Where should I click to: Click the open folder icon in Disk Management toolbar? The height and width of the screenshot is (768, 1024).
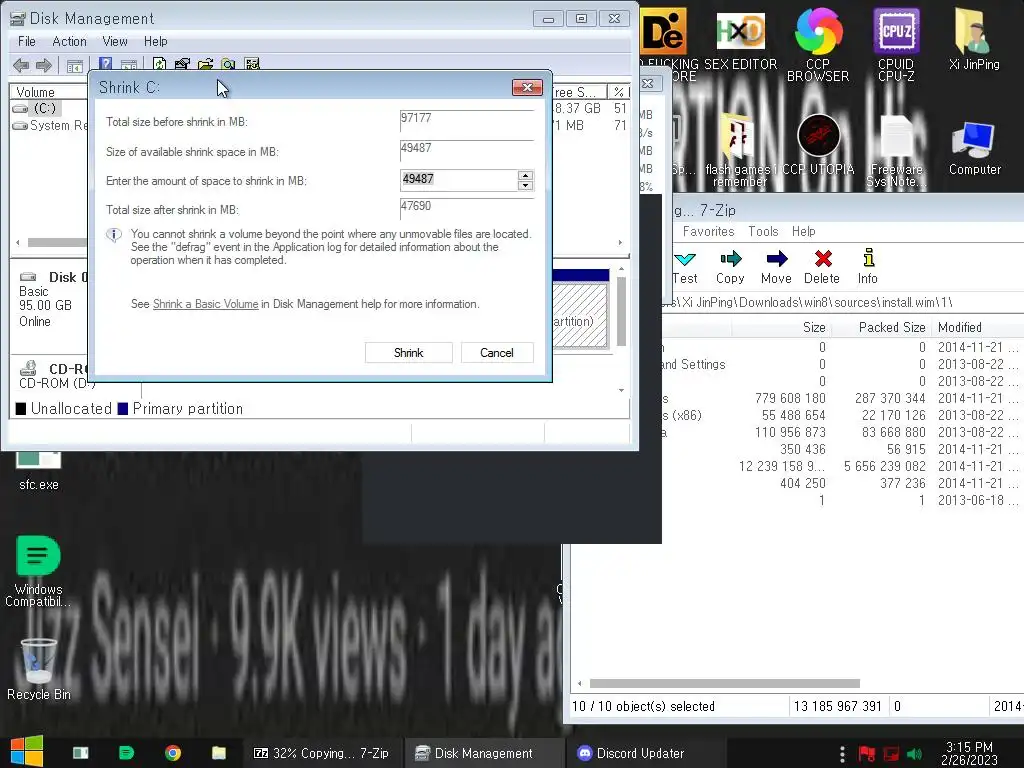tap(206, 64)
